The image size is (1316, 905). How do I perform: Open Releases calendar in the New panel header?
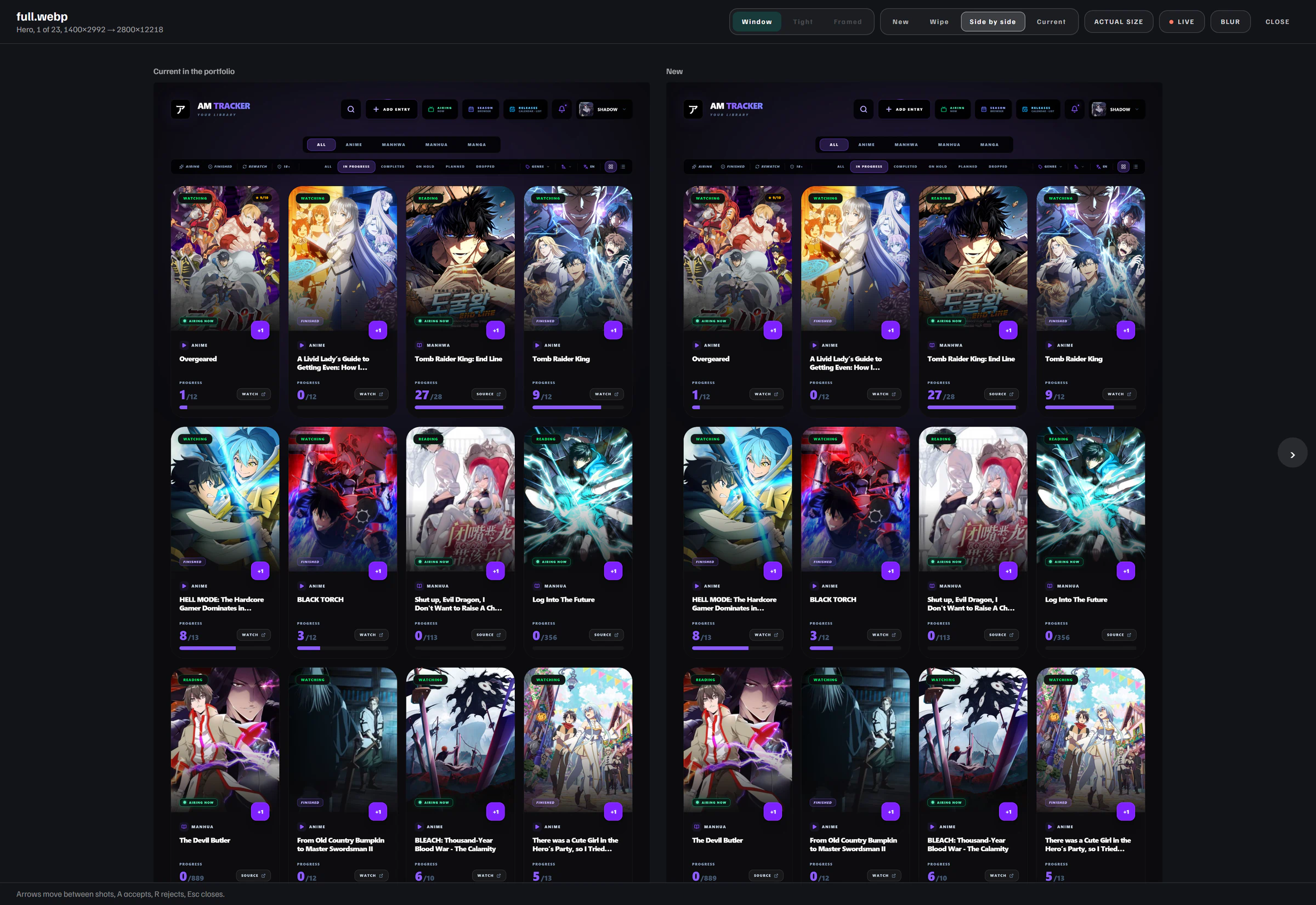tap(1039, 110)
